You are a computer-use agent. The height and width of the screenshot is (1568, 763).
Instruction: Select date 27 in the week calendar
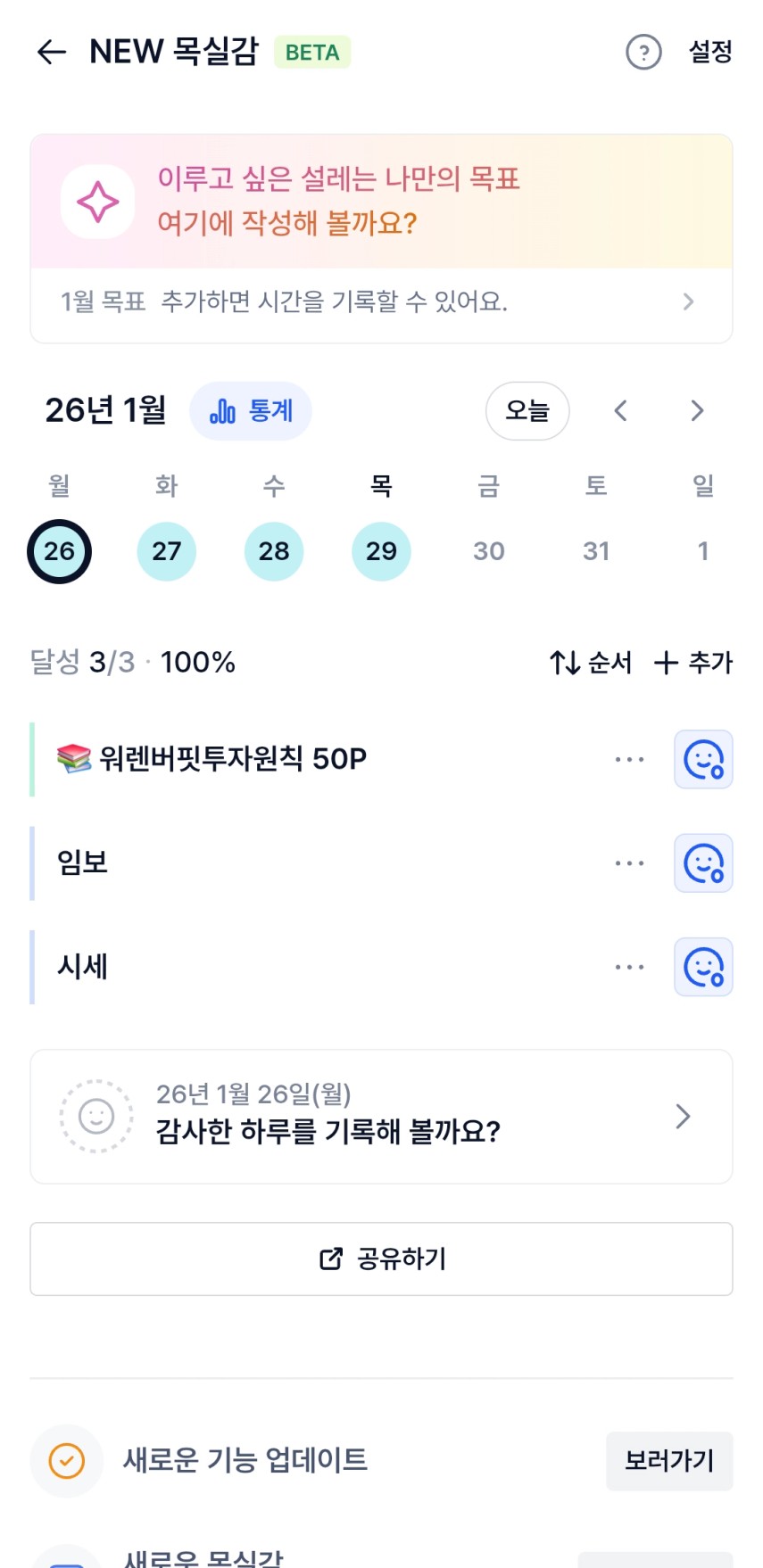167,551
